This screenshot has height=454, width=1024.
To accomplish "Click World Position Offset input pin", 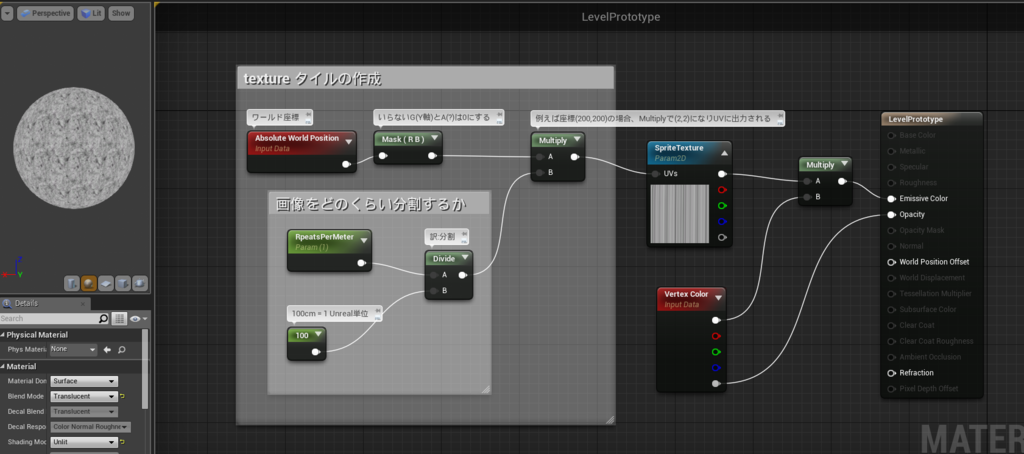I will click(891, 262).
